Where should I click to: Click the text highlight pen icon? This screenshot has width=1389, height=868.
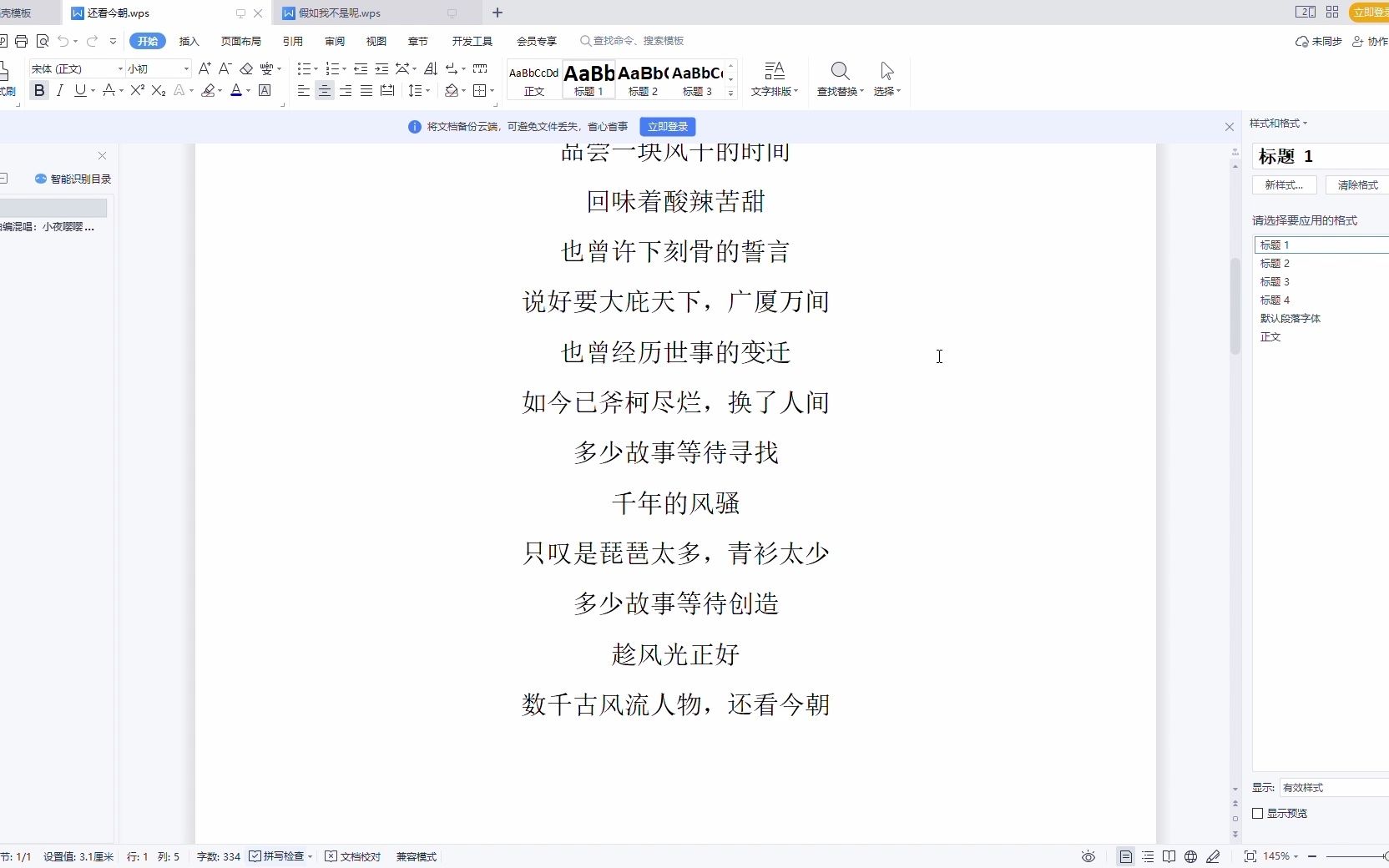[208, 90]
